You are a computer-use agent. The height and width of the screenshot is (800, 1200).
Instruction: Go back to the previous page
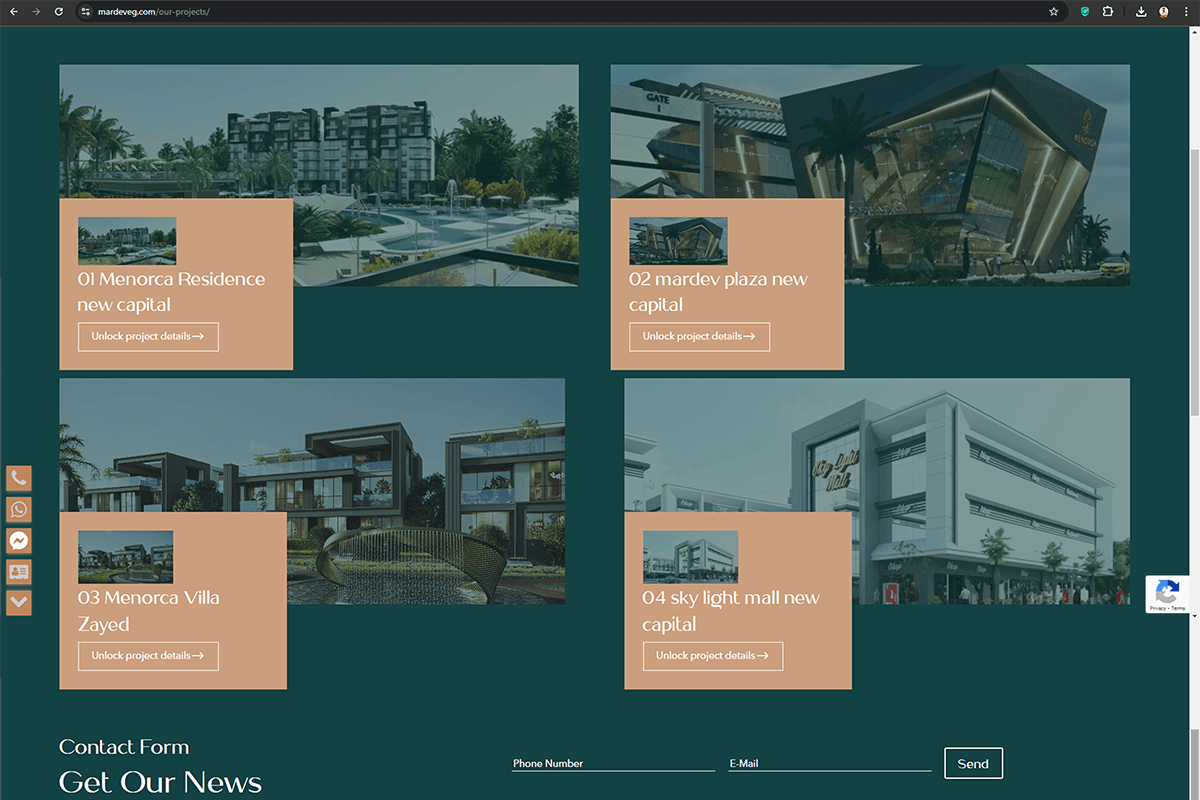click(14, 12)
